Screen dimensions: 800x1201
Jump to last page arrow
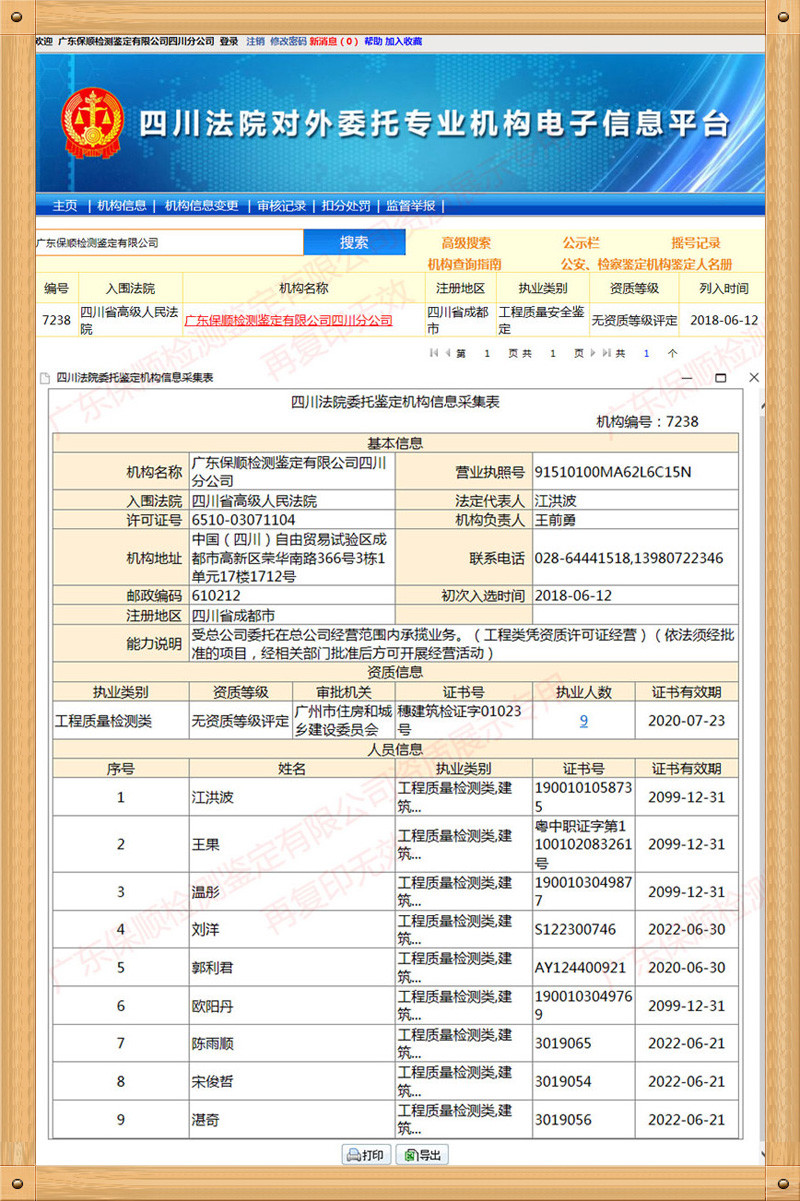click(x=605, y=353)
